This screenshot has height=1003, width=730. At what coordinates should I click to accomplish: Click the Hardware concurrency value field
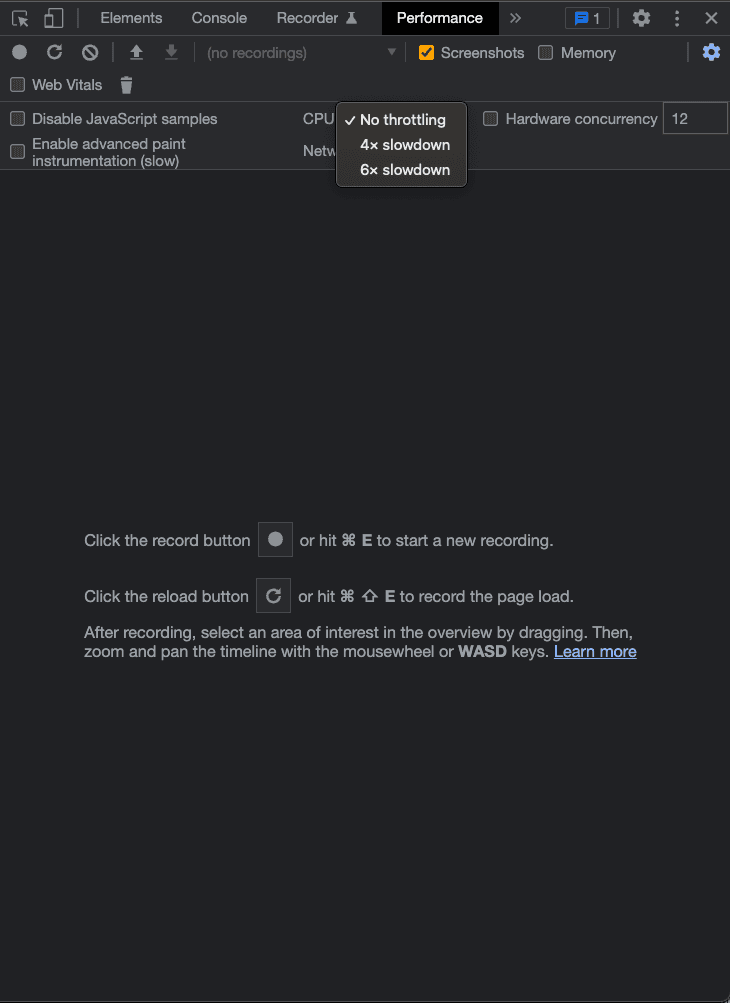tap(695, 118)
